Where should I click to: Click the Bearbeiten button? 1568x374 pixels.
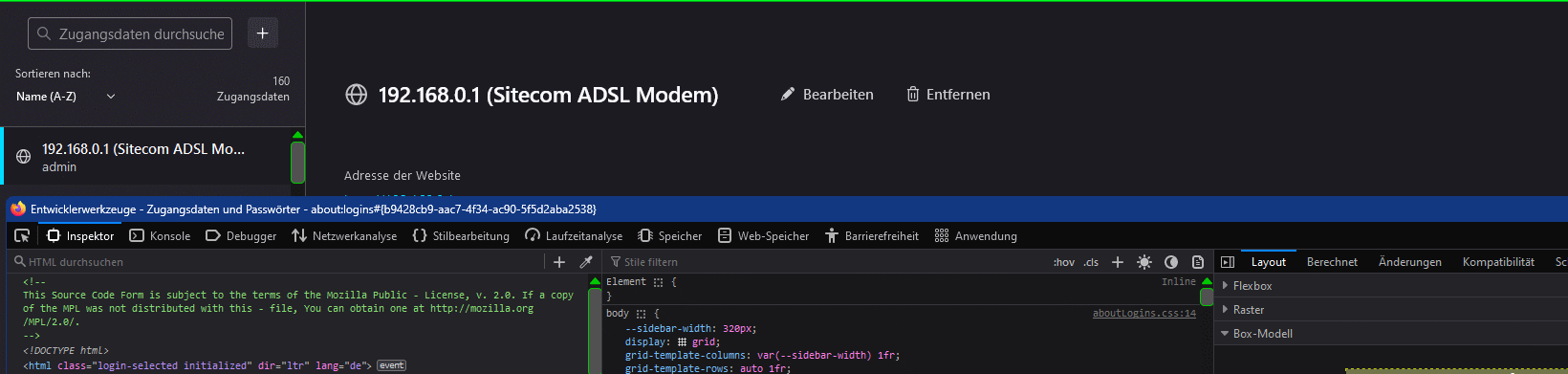click(827, 95)
